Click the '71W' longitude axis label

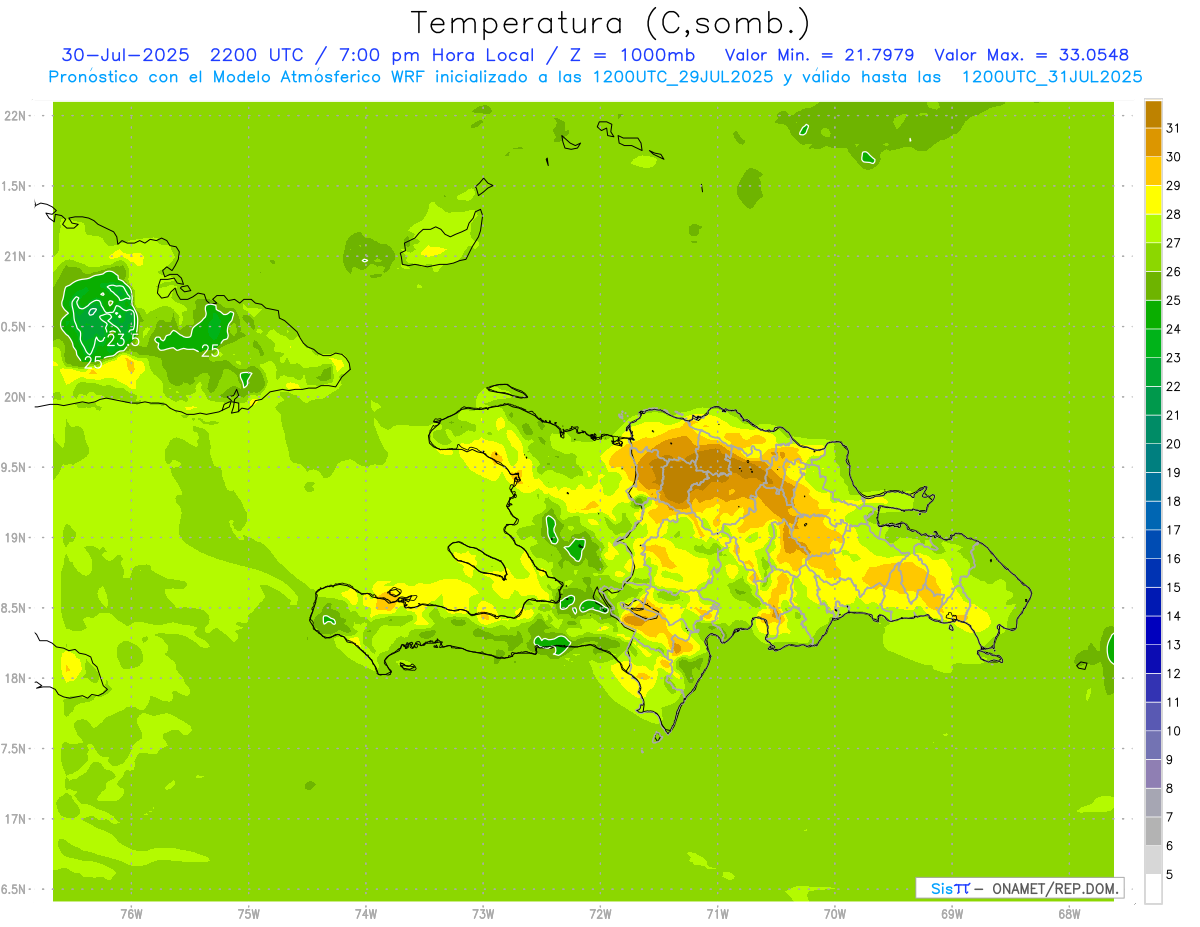pos(718,914)
